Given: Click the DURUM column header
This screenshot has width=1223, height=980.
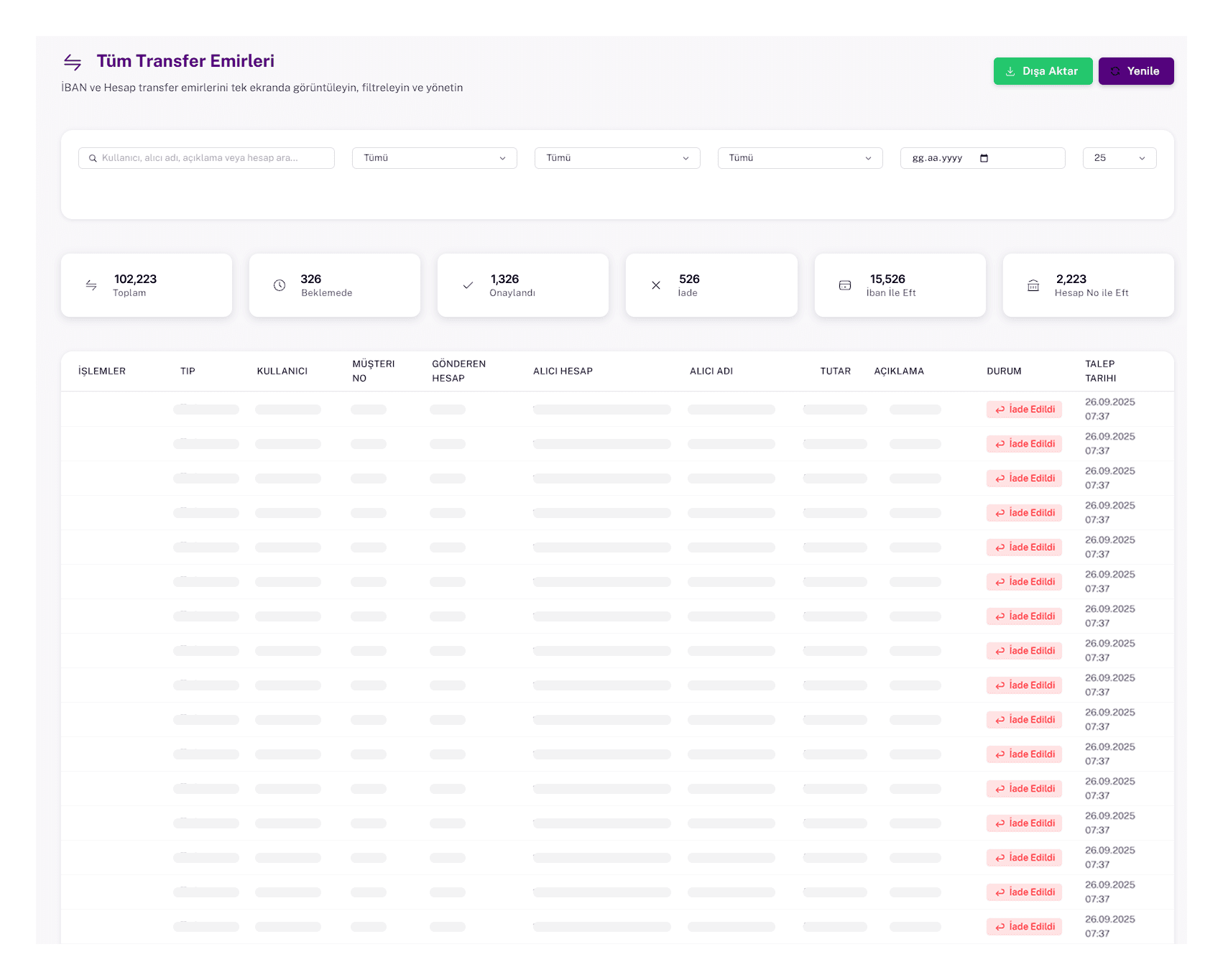Looking at the screenshot, I should coord(1004,371).
